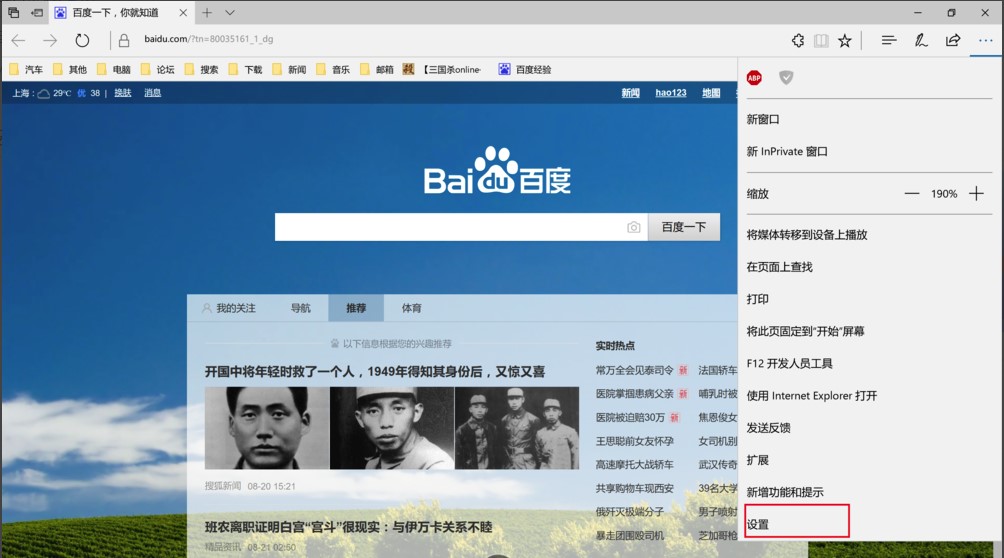This screenshot has height=558, width=1004.
Task: Select 新窗口 menu entry
Action: click(x=763, y=119)
